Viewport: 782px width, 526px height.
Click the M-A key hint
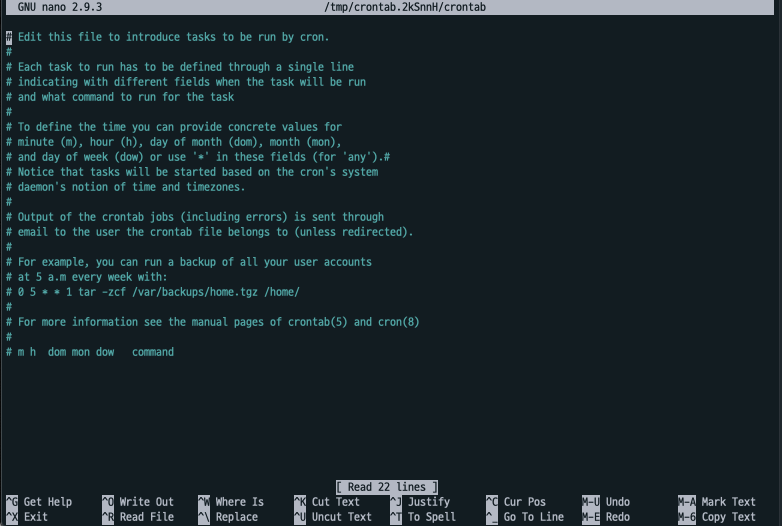point(687,502)
